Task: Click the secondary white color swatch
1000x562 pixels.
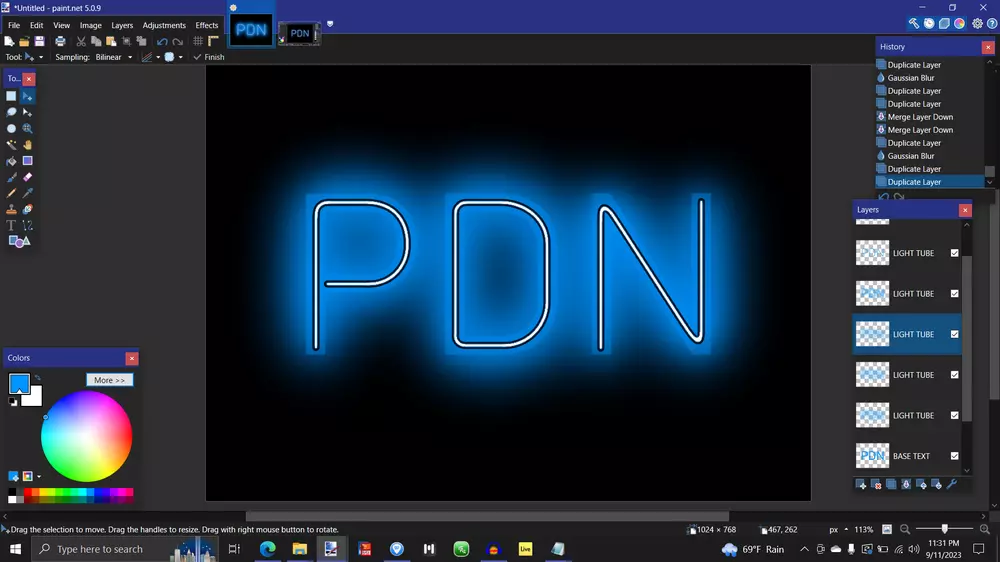Action: click(x=33, y=397)
